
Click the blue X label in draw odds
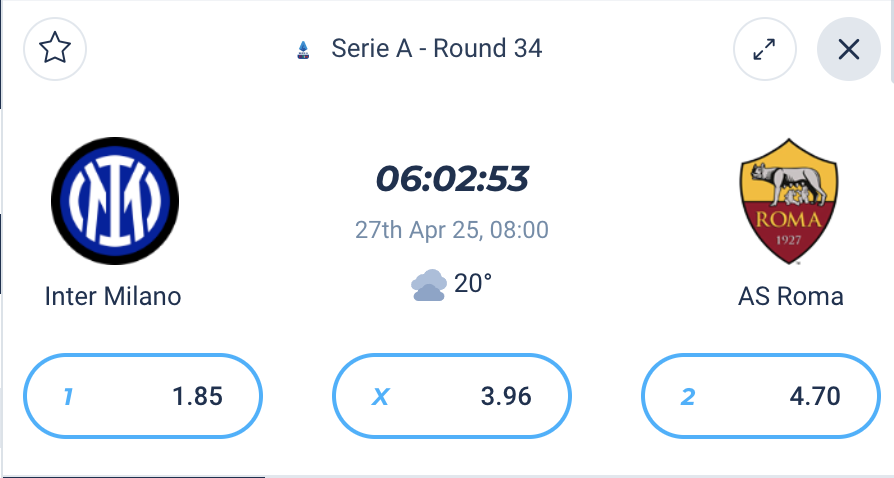tap(380, 396)
